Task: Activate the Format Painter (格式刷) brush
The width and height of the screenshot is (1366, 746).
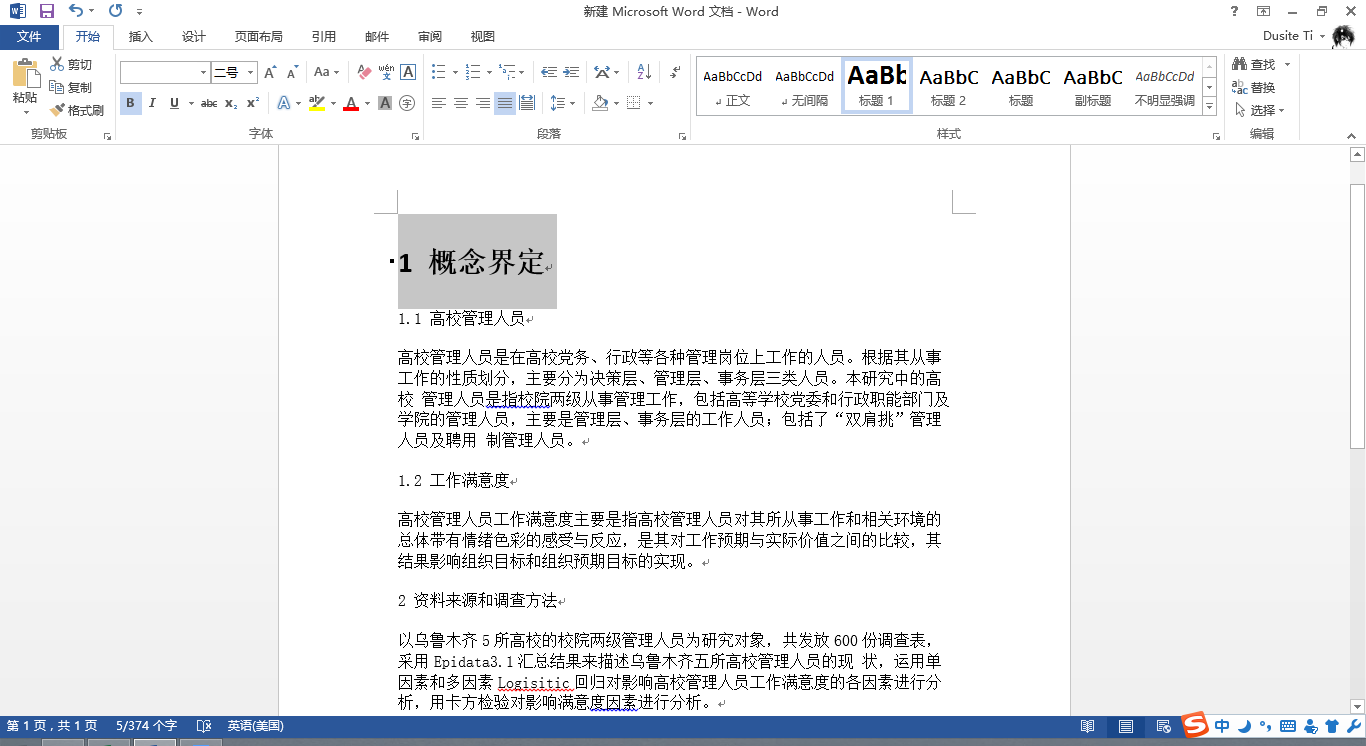Action: click(77, 110)
